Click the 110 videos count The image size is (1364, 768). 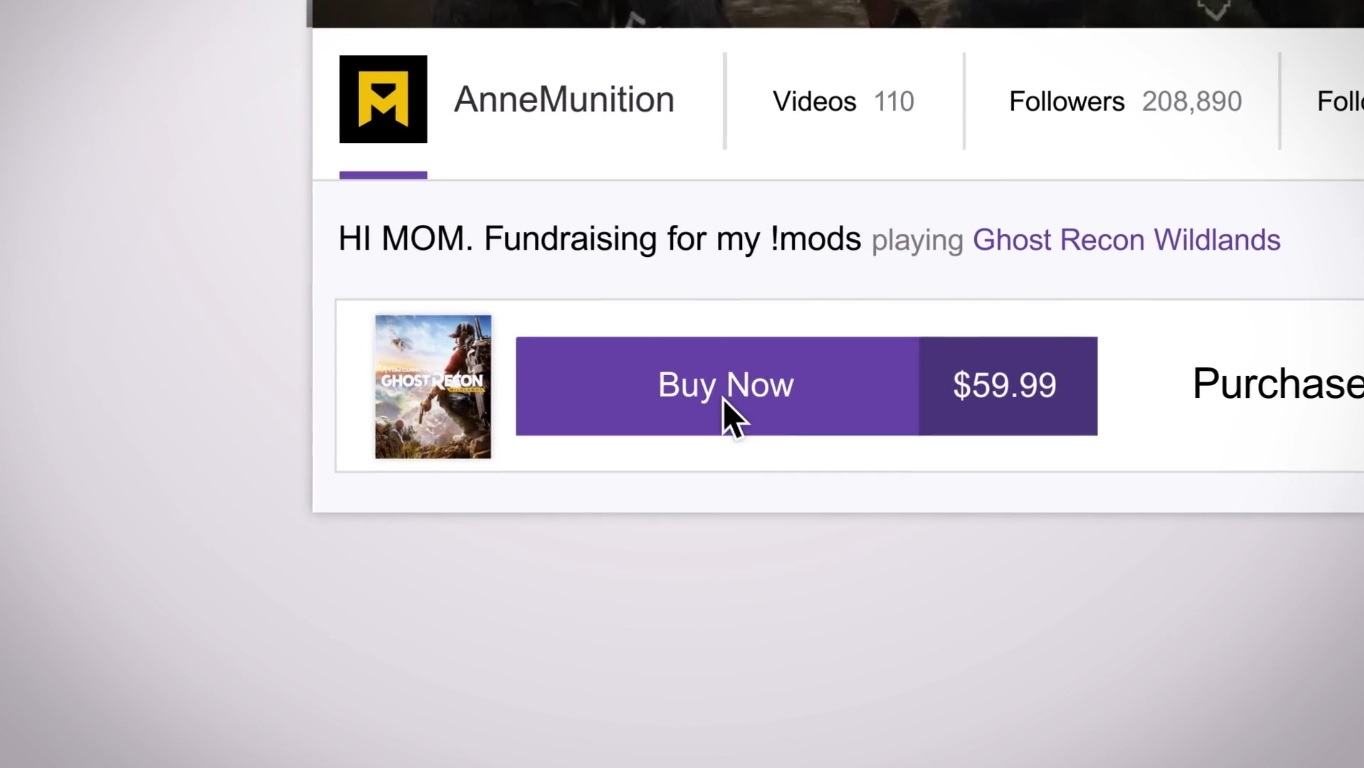point(894,101)
